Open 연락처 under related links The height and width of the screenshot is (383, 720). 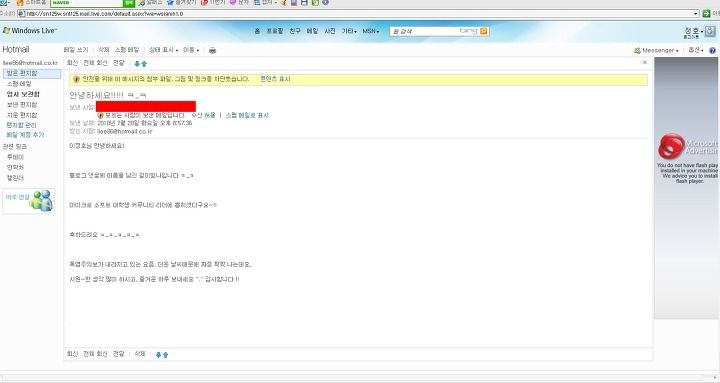[x=15, y=167]
